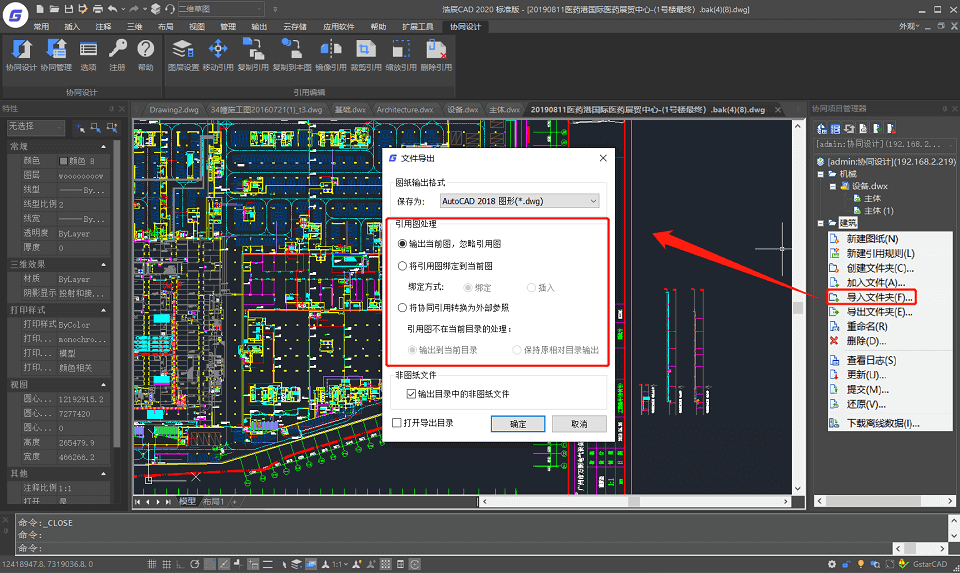Image resolution: width=960 pixels, height=573 pixels.
Task: Select 保持原相对目录输出 radio option
Action: [517, 350]
